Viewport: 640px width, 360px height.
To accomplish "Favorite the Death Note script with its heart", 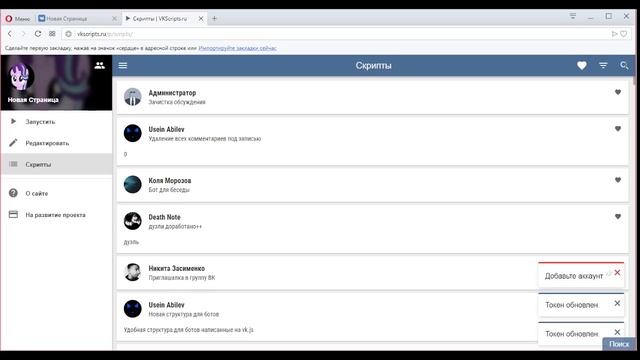I will tap(618, 216).
